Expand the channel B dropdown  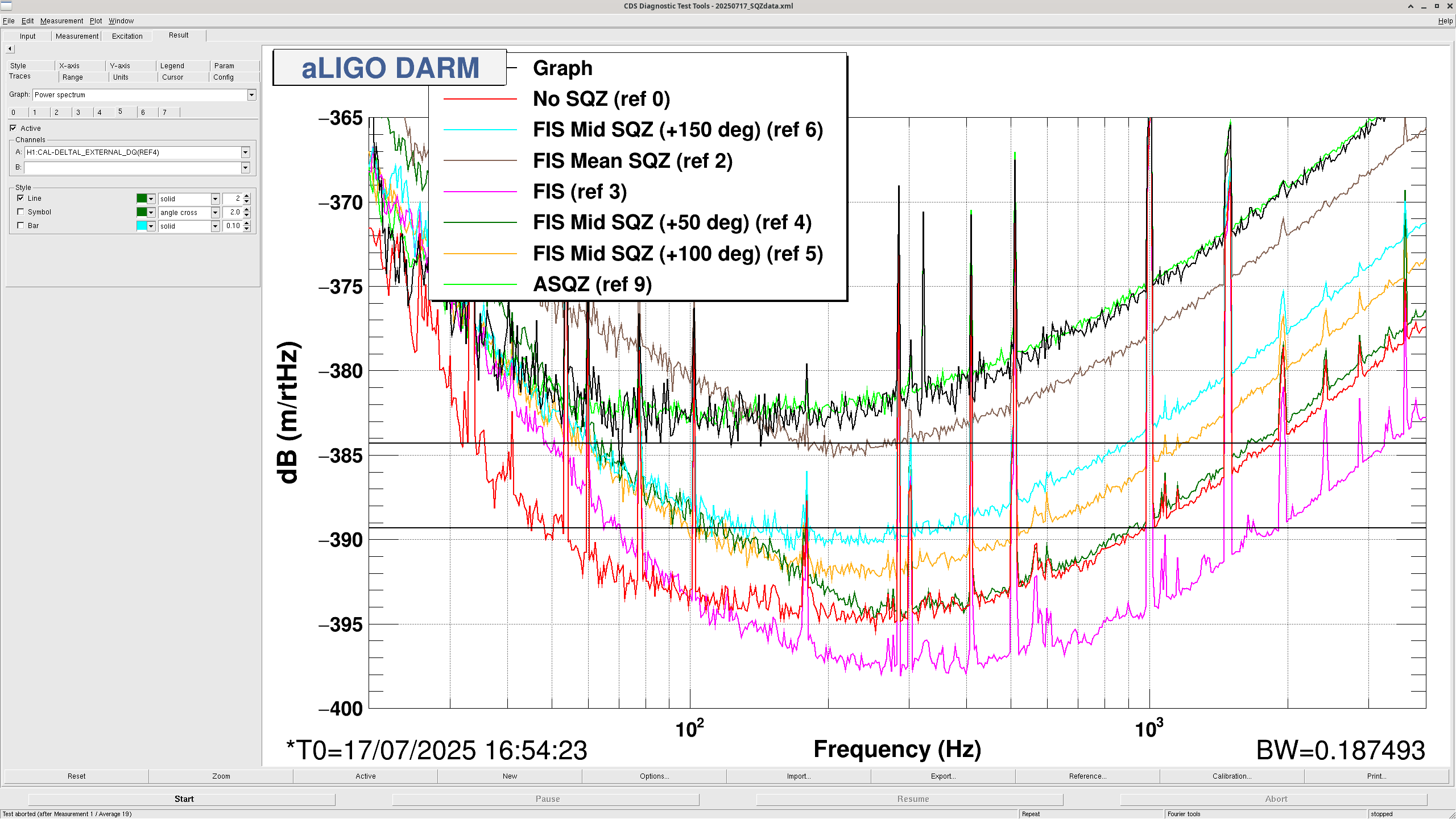pyautogui.click(x=245, y=168)
